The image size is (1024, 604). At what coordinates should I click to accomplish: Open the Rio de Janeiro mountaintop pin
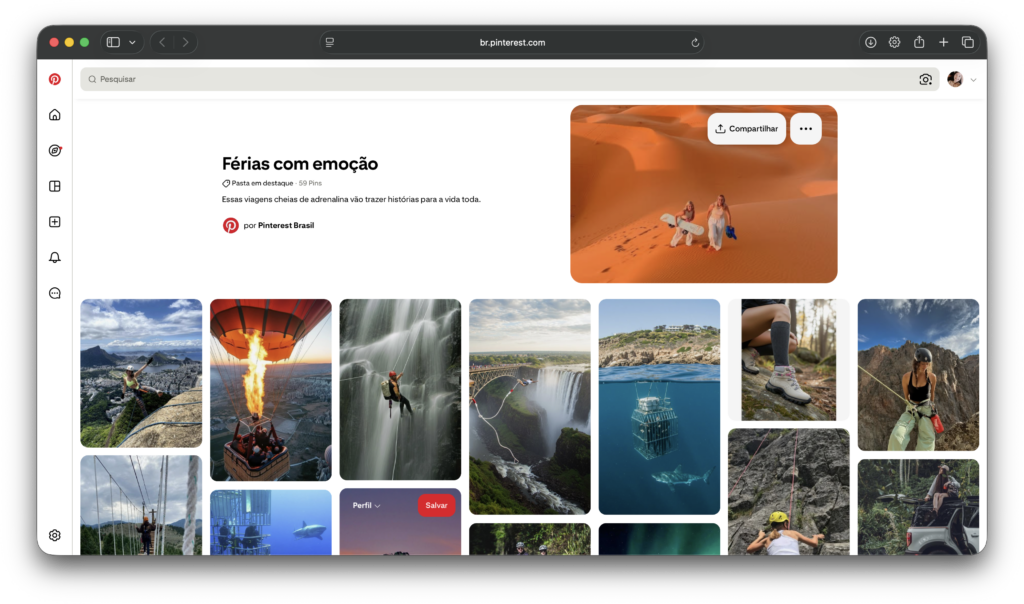point(141,373)
